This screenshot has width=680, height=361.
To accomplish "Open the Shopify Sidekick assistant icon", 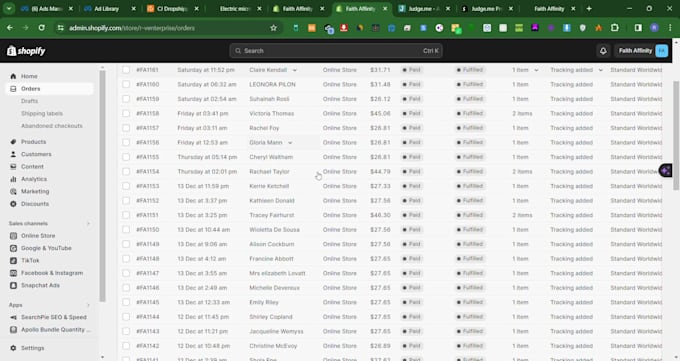I will click(x=666, y=171).
